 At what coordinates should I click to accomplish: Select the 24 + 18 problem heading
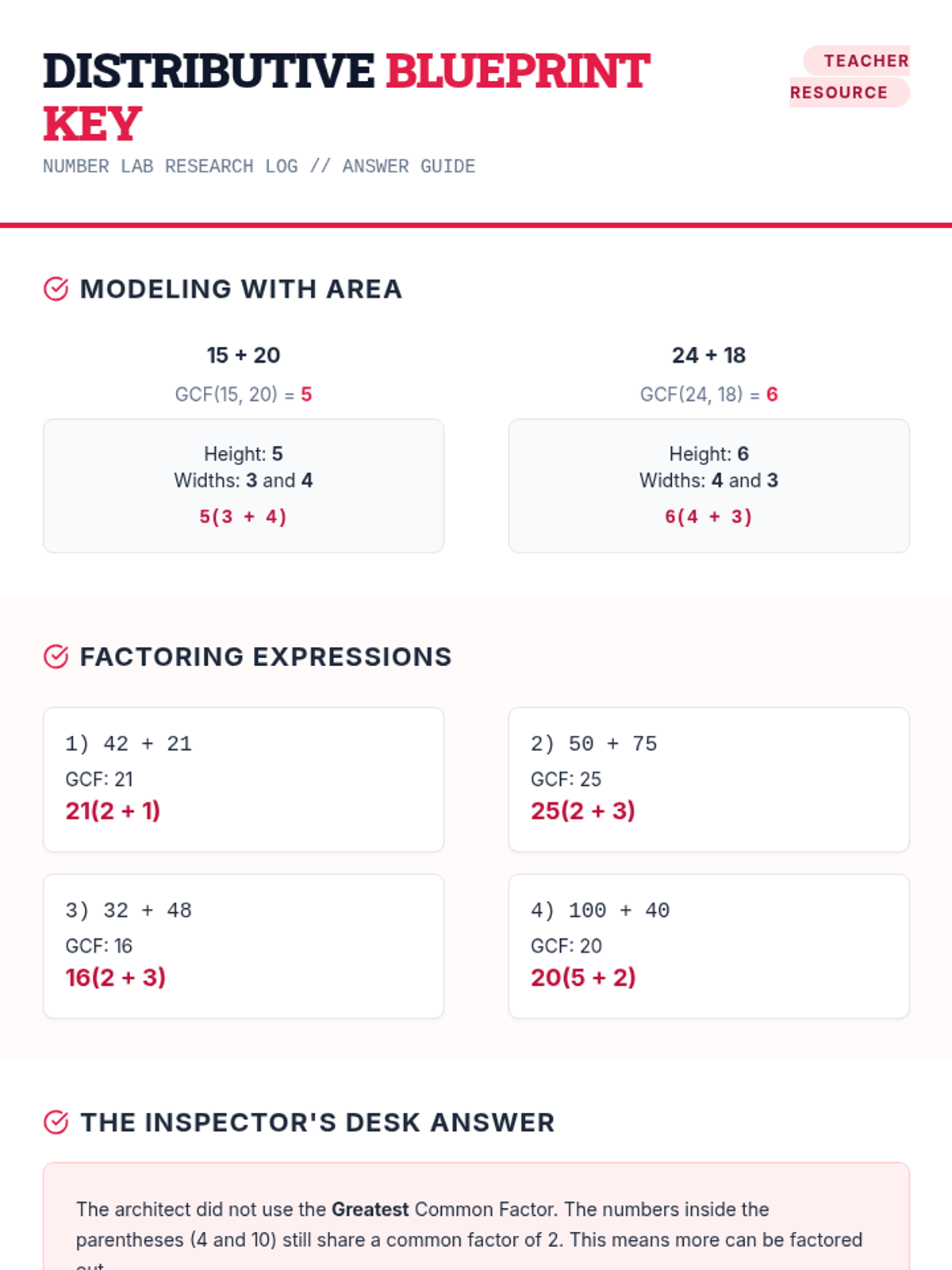(x=708, y=355)
